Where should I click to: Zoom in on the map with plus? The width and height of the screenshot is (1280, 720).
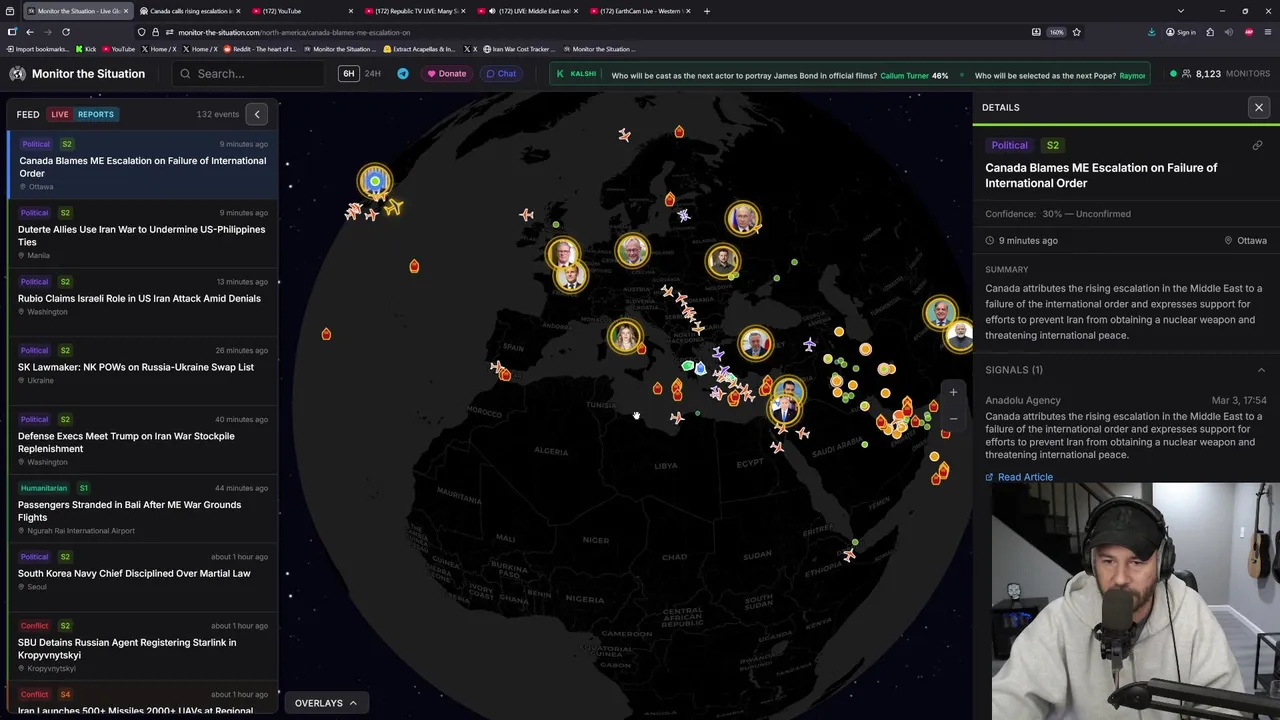coord(953,393)
